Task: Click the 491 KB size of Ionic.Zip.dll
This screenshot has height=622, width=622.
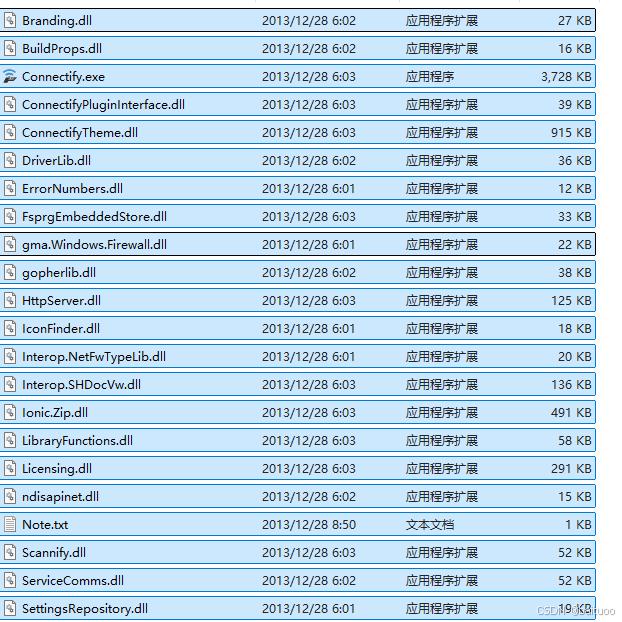Action: click(x=571, y=413)
